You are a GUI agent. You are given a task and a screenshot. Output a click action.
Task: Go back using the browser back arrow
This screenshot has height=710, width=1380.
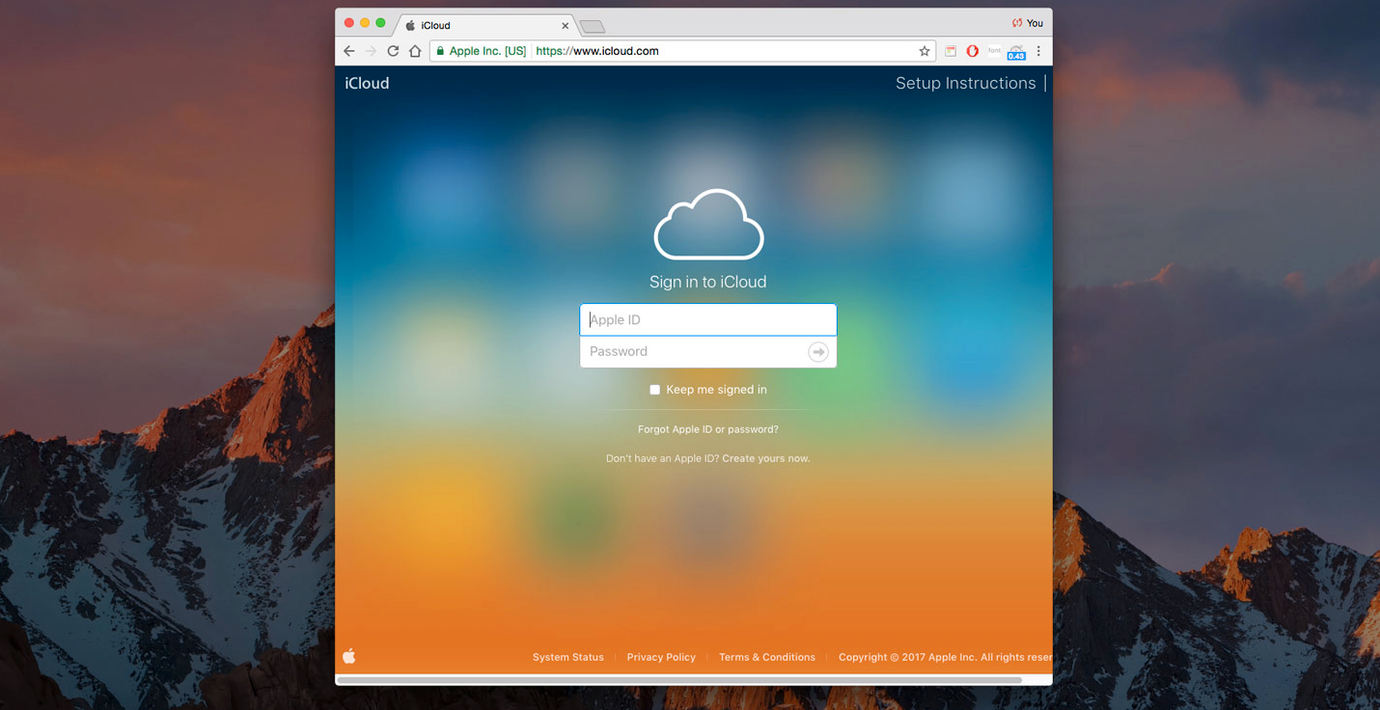[x=349, y=51]
